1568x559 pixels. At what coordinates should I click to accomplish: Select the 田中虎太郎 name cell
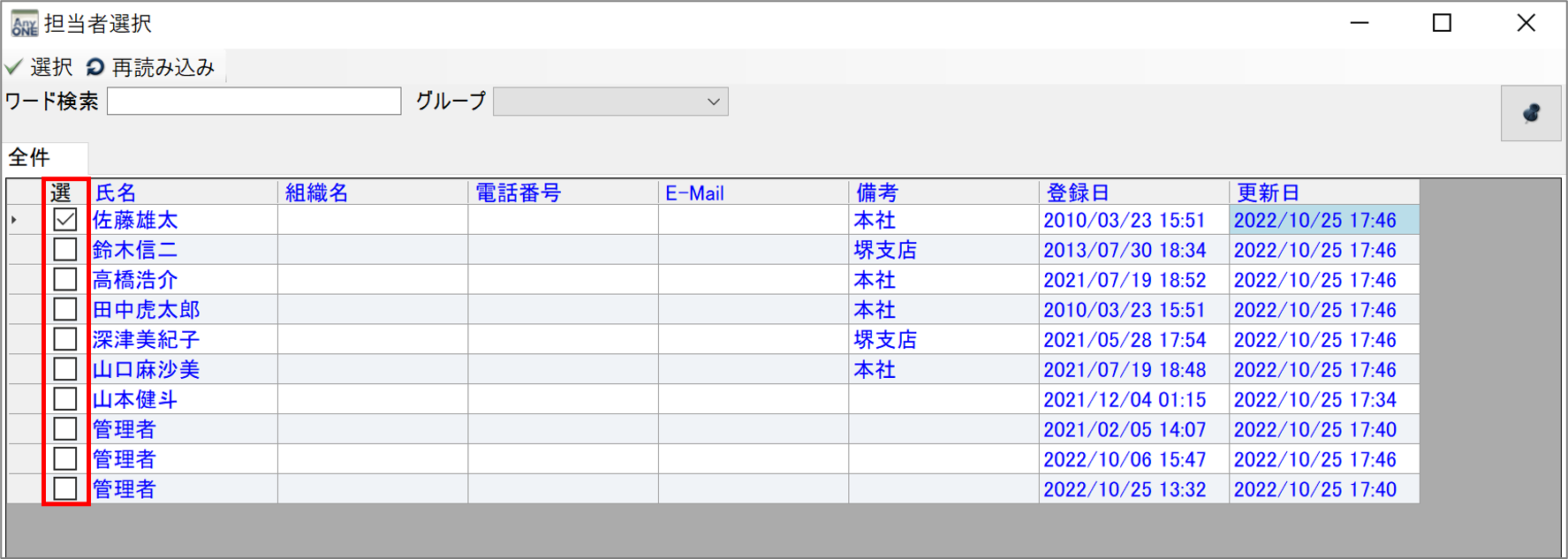[x=147, y=310]
